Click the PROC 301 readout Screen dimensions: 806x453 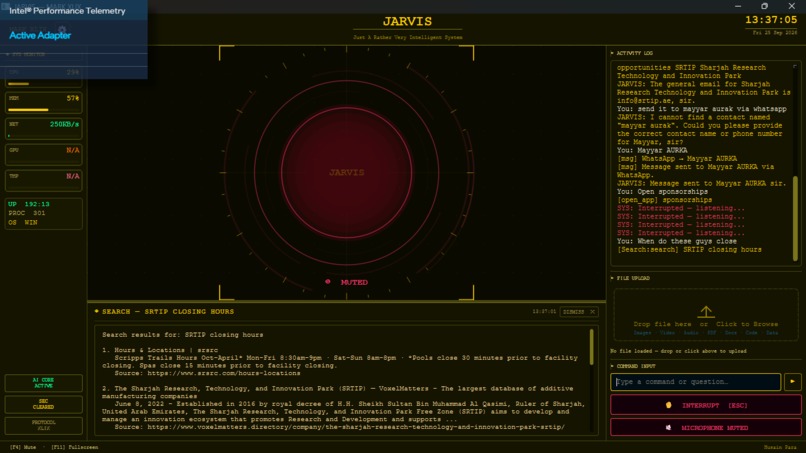click(27, 213)
